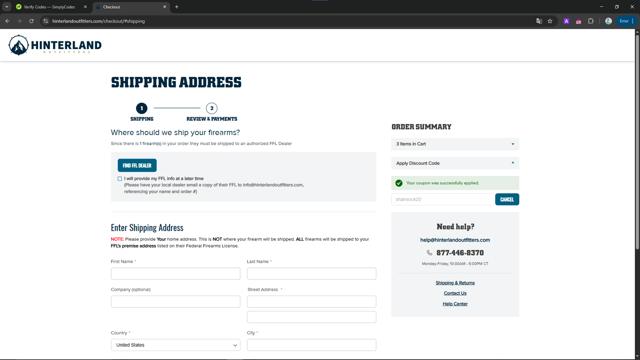Click 'Where should we ship your firearms?' text
This screenshot has width=640, height=360.
pos(175,132)
